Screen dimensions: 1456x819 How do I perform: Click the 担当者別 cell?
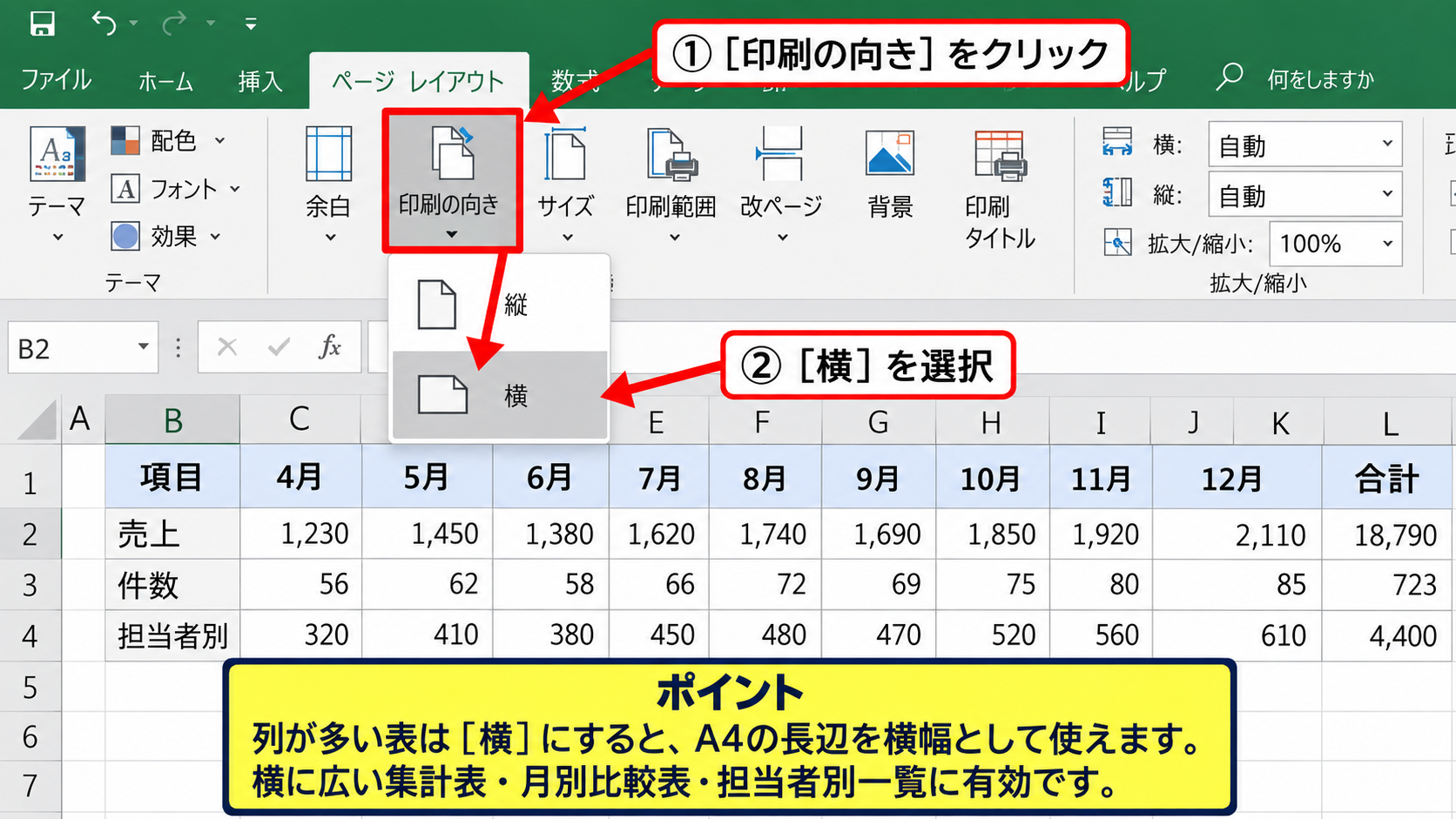[172, 635]
